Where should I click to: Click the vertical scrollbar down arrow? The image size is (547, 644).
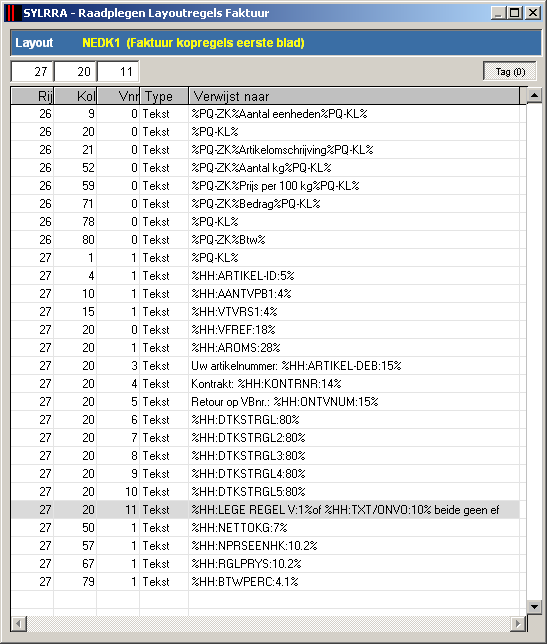[534, 606]
